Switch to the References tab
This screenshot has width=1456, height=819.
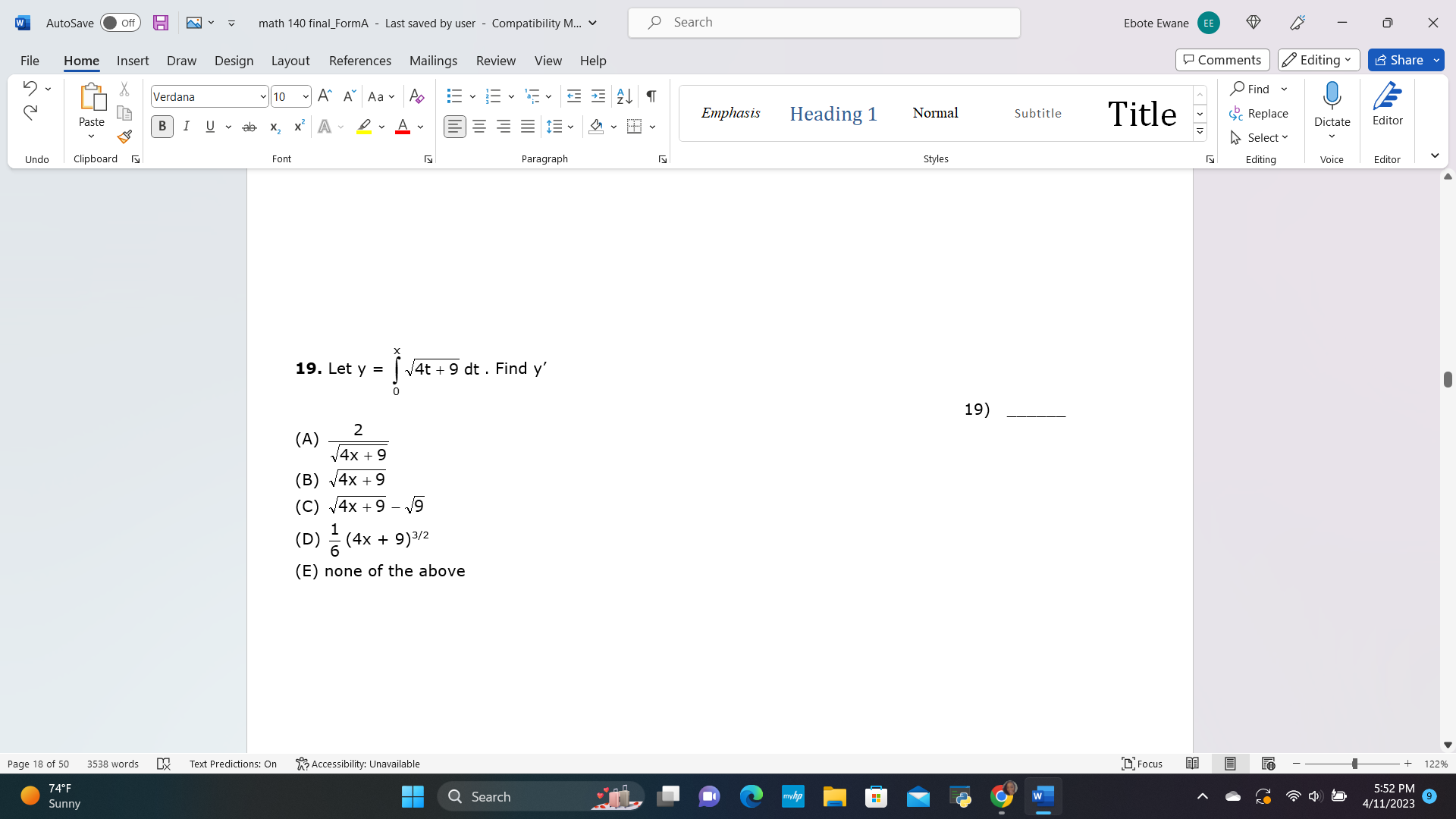pyautogui.click(x=360, y=61)
